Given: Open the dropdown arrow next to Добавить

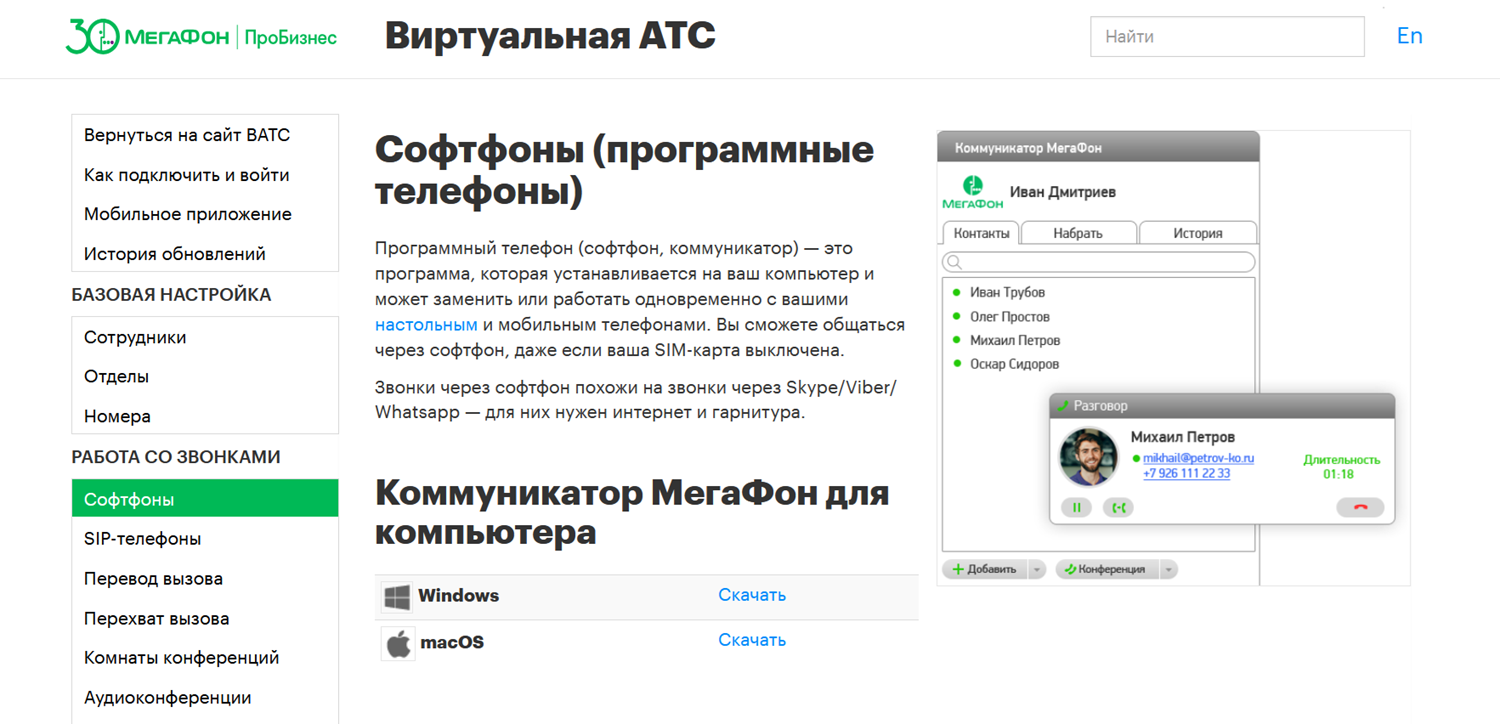Looking at the screenshot, I should [x=1037, y=569].
